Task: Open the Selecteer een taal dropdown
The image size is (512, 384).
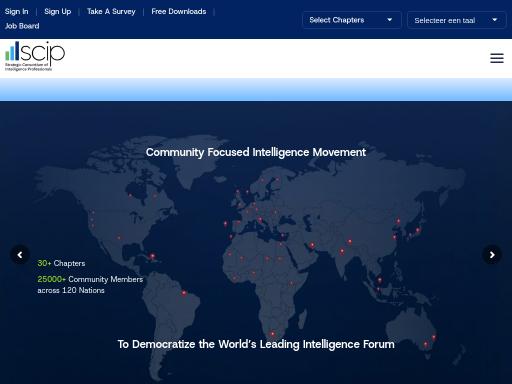Action: tap(456, 20)
